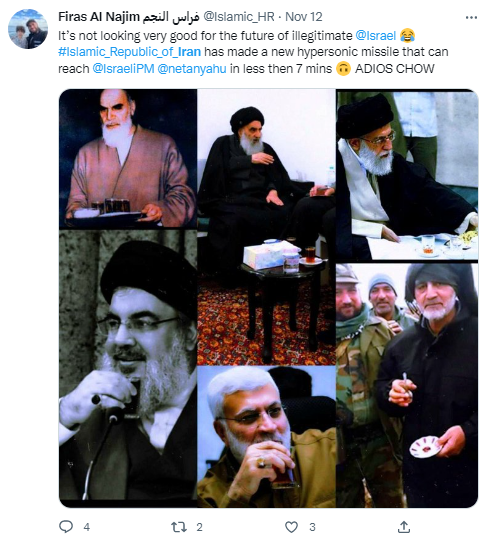The height and width of the screenshot is (538, 483).
Task: Open the three-dot more options menu
Action: [471, 17]
